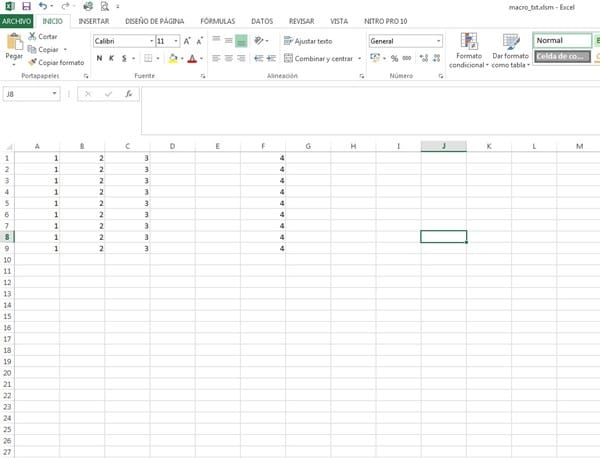The height and width of the screenshot is (458, 600).
Task: Apply percent style format
Action: point(394,59)
